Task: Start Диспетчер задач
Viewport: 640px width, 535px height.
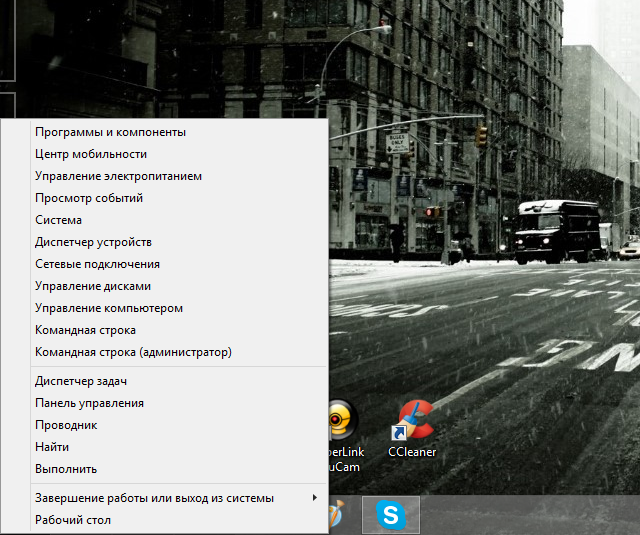Action: point(81,381)
